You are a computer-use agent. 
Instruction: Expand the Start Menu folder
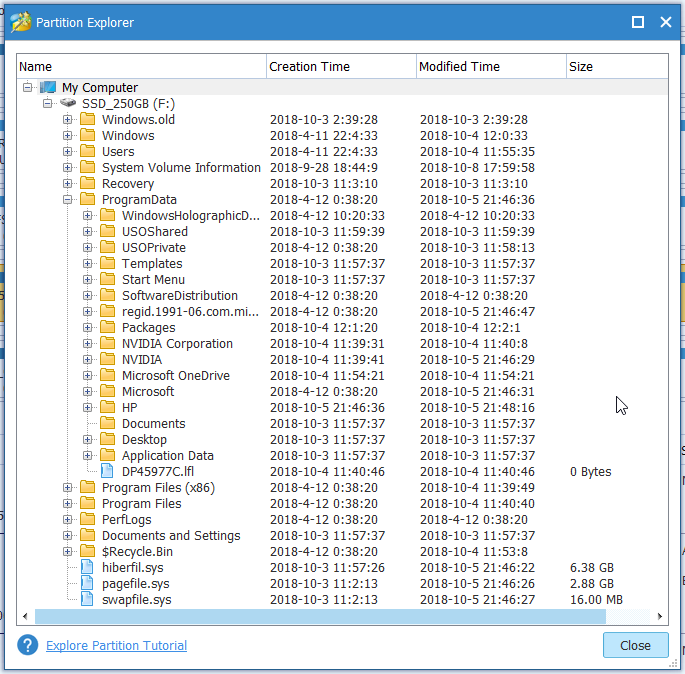pos(87,280)
